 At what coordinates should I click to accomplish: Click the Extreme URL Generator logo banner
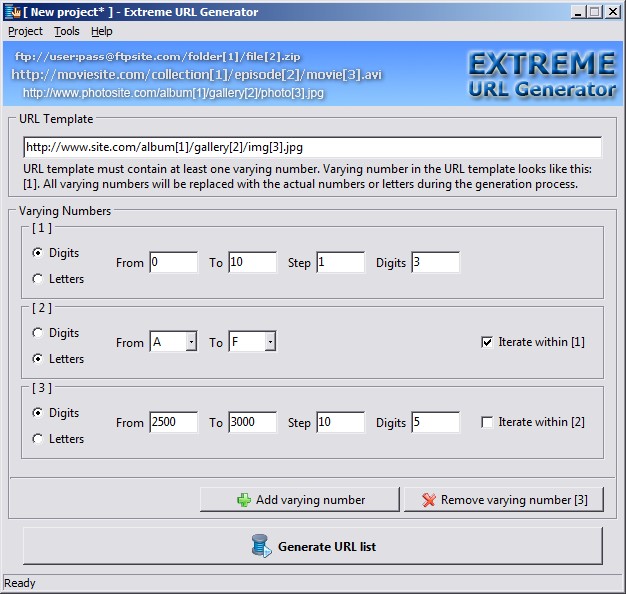click(x=542, y=76)
